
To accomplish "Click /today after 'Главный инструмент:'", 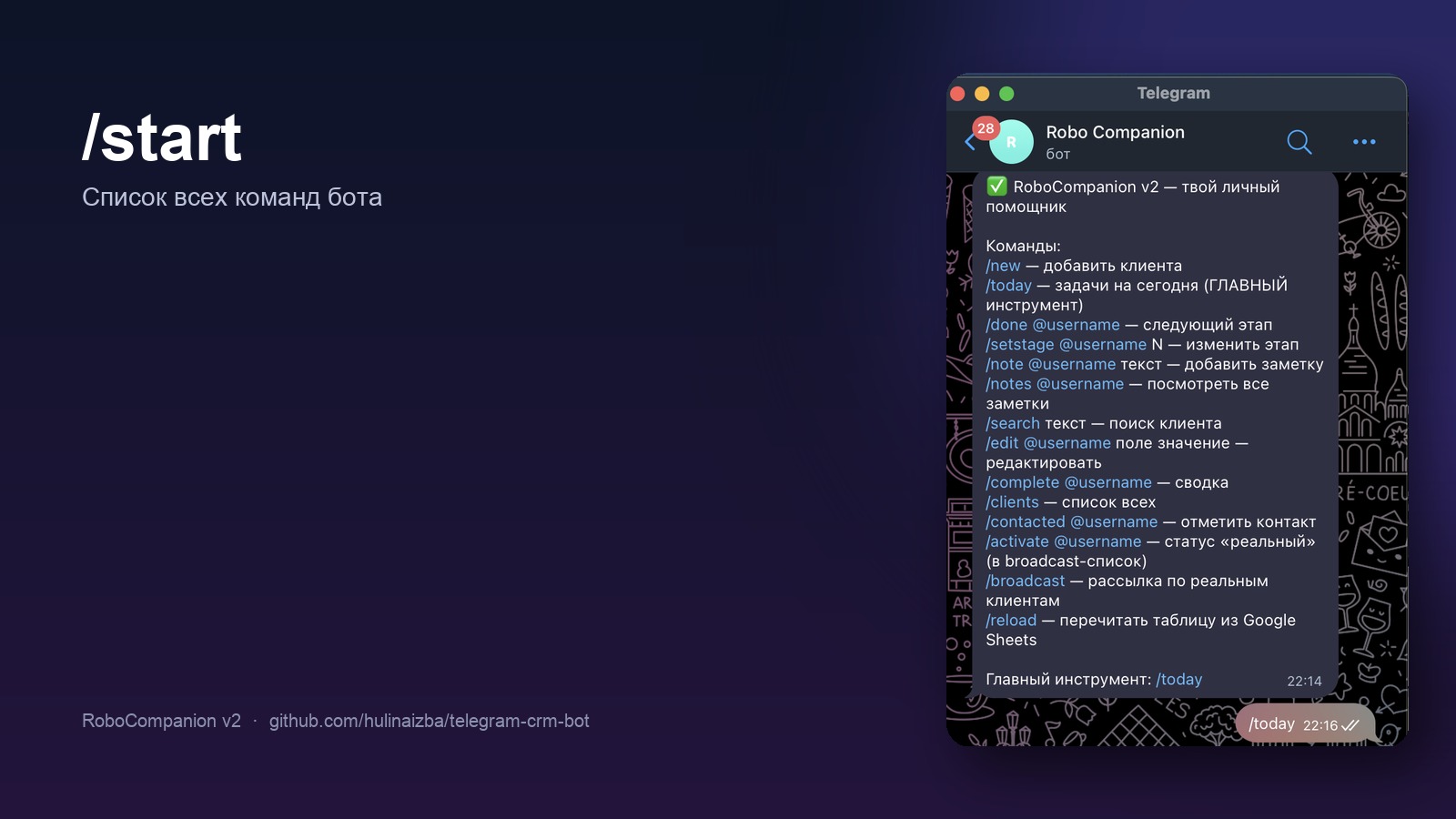I will tap(1178, 680).
